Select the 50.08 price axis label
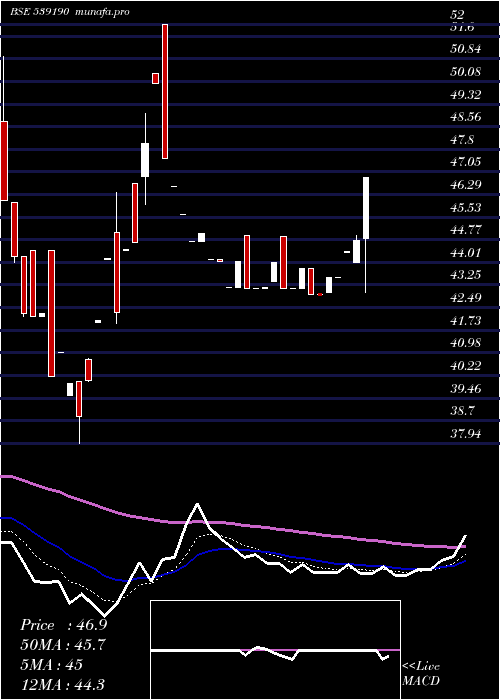The width and height of the screenshot is (500, 700). coord(466,71)
